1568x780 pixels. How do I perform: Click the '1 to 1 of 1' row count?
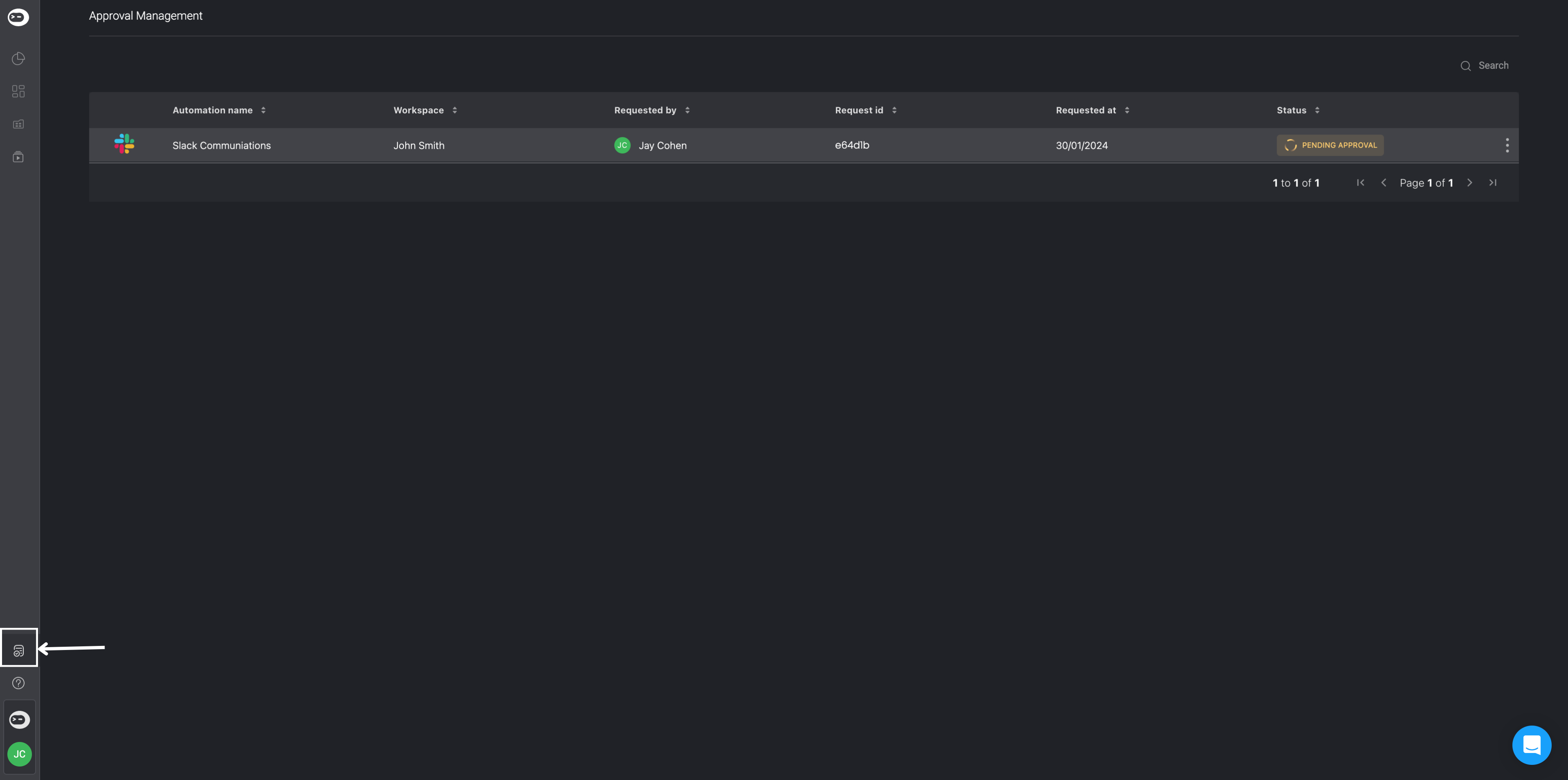pos(1296,183)
